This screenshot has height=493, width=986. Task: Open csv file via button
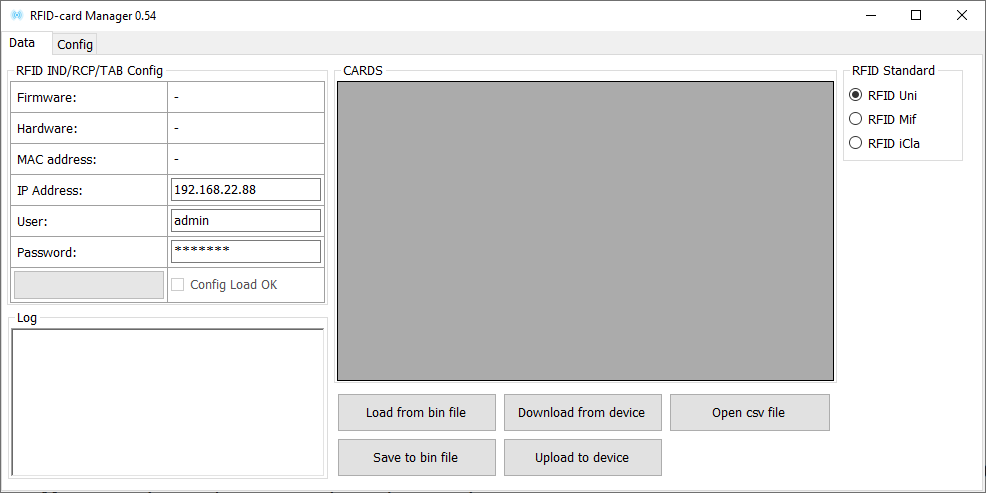(x=749, y=413)
